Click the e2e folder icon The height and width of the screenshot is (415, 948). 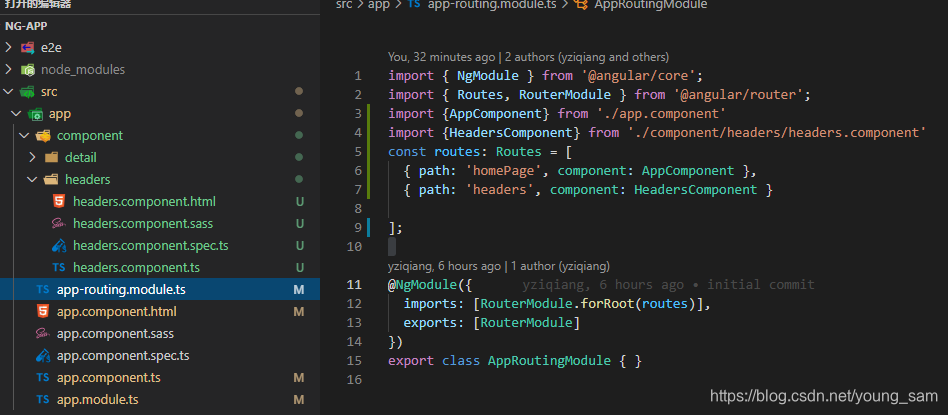[x=27, y=47]
